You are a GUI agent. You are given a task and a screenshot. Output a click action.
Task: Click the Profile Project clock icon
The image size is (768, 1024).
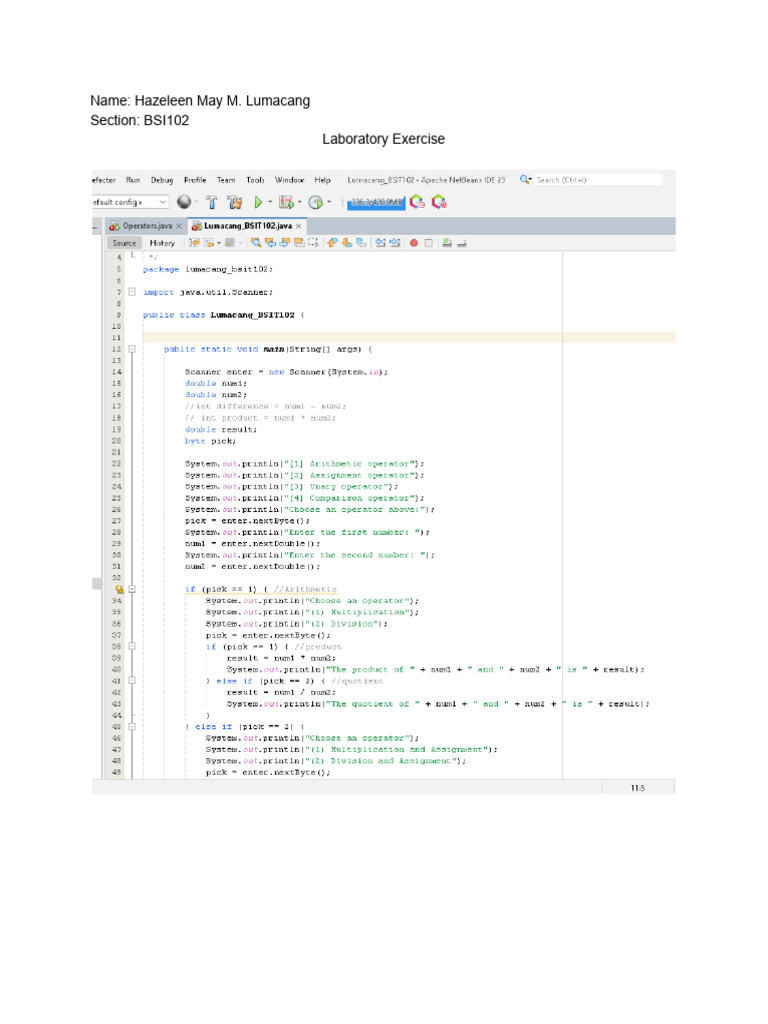(315, 202)
